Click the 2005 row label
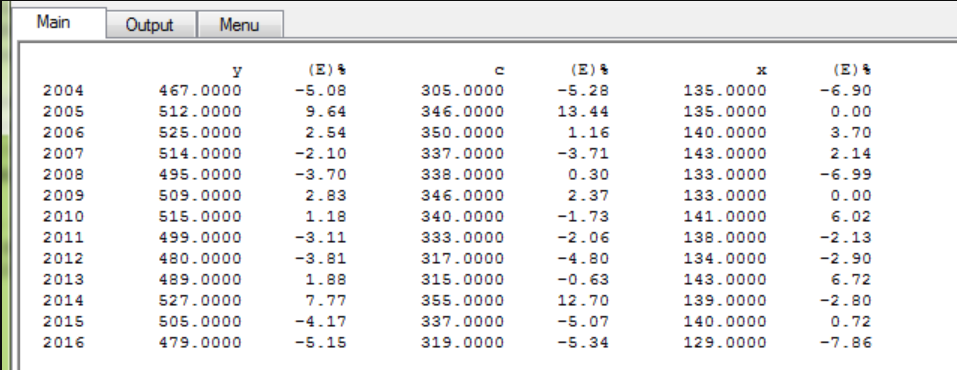957x370 pixels. coord(63,112)
